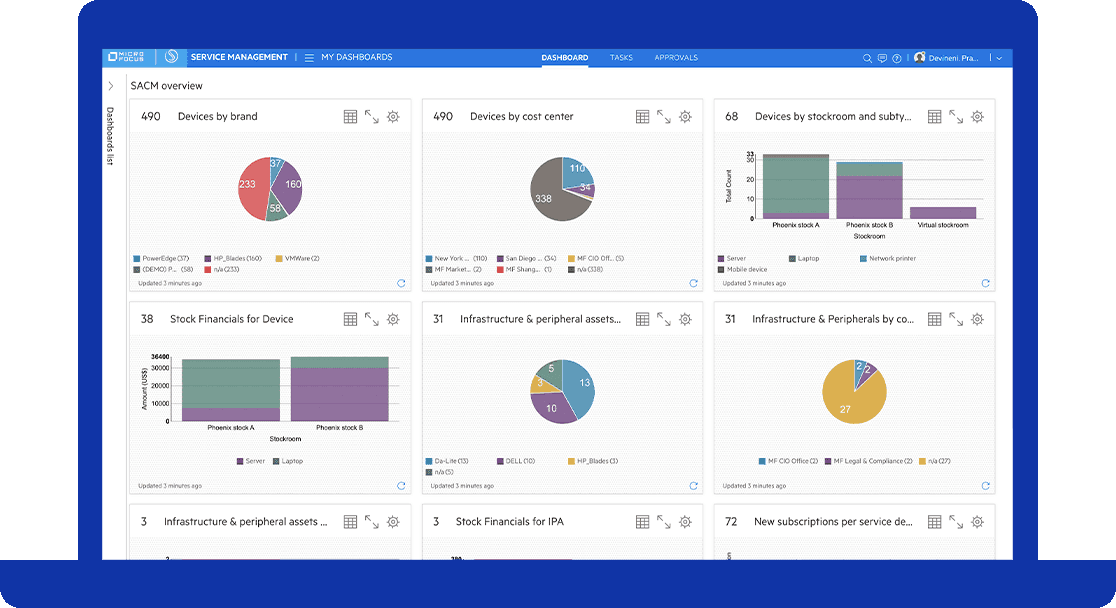This screenshot has width=1116, height=608.
Task: Click the Virtual stockroom bar
Action: (943, 213)
